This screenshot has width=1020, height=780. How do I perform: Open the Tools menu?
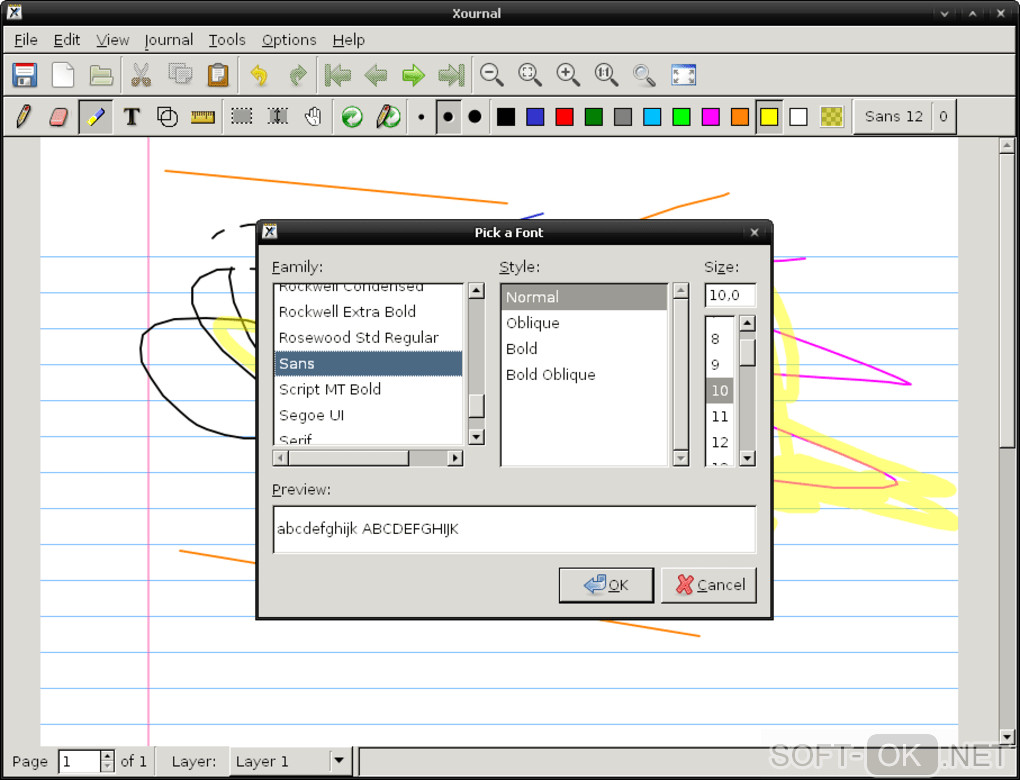(227, 40)
